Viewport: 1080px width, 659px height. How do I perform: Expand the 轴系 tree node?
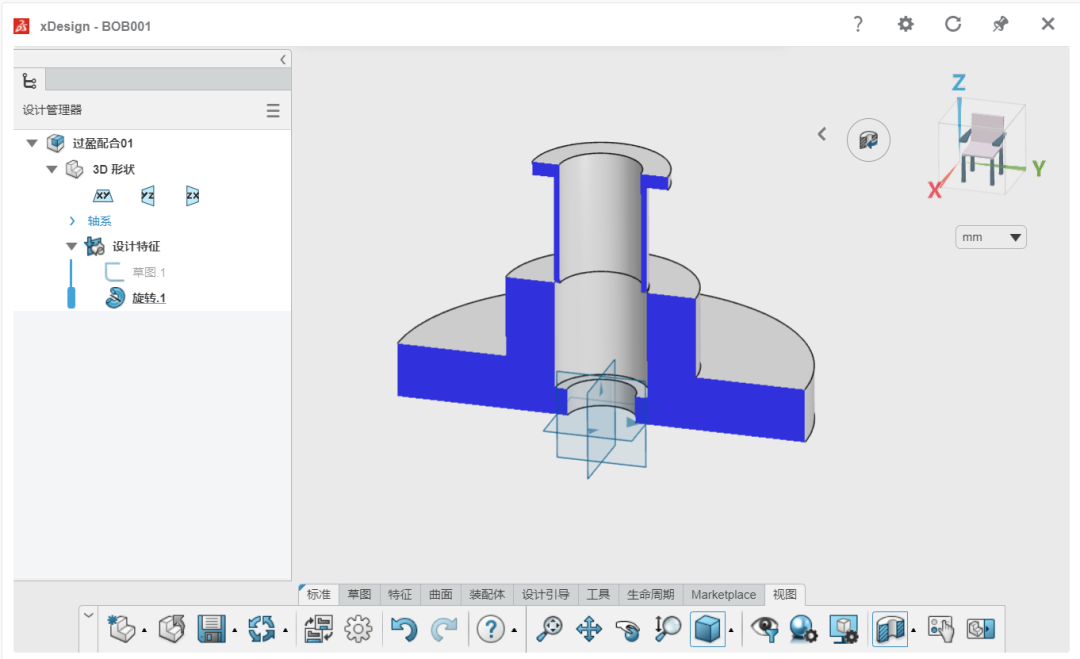click(72, 221)
